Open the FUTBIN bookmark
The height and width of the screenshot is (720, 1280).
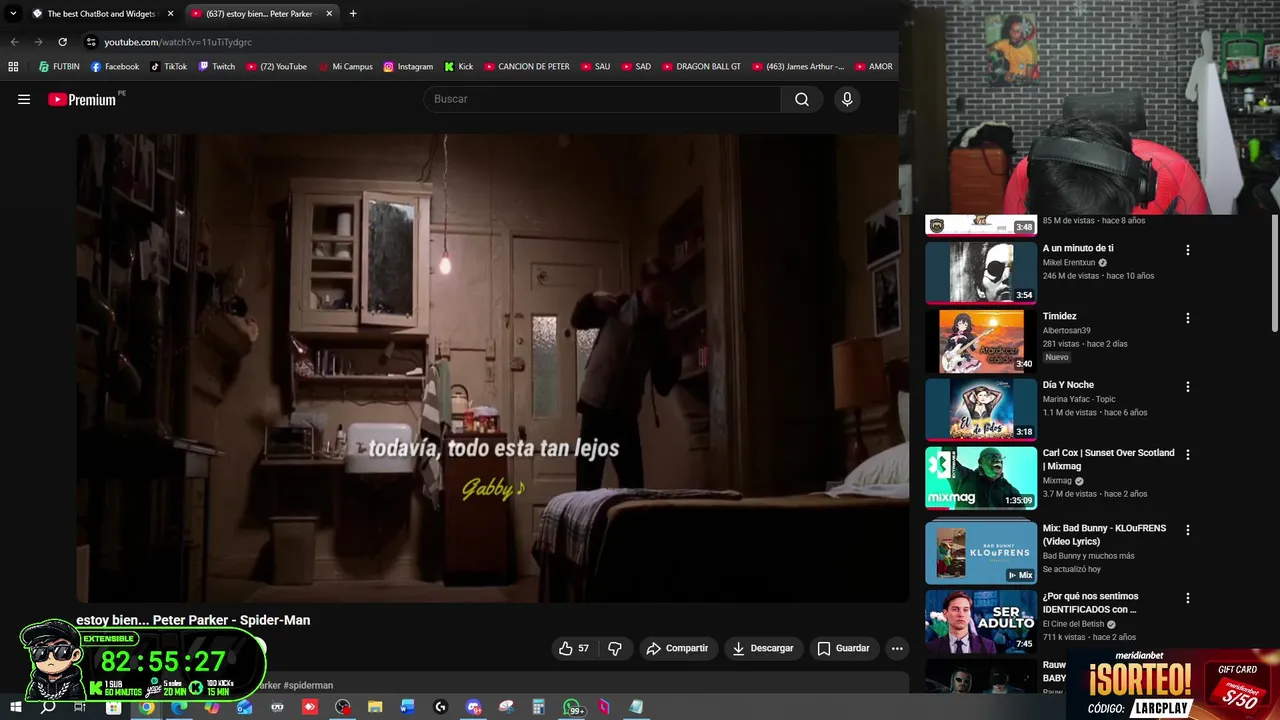point(59,67)
